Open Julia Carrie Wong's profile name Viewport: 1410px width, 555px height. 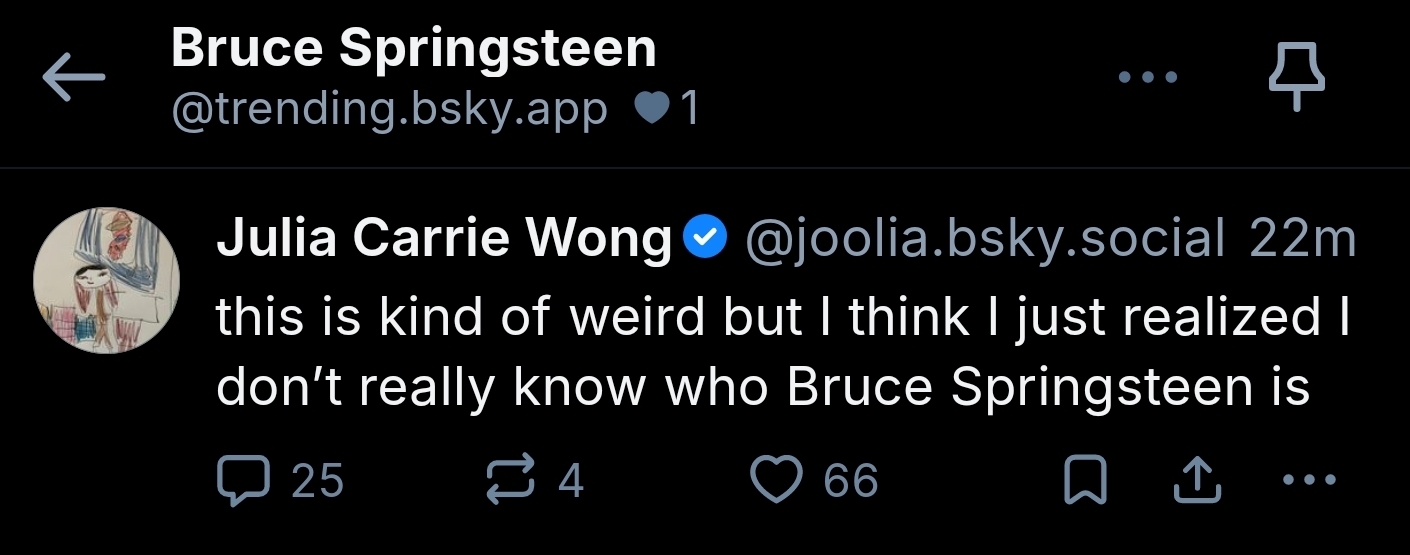[444, 239]
